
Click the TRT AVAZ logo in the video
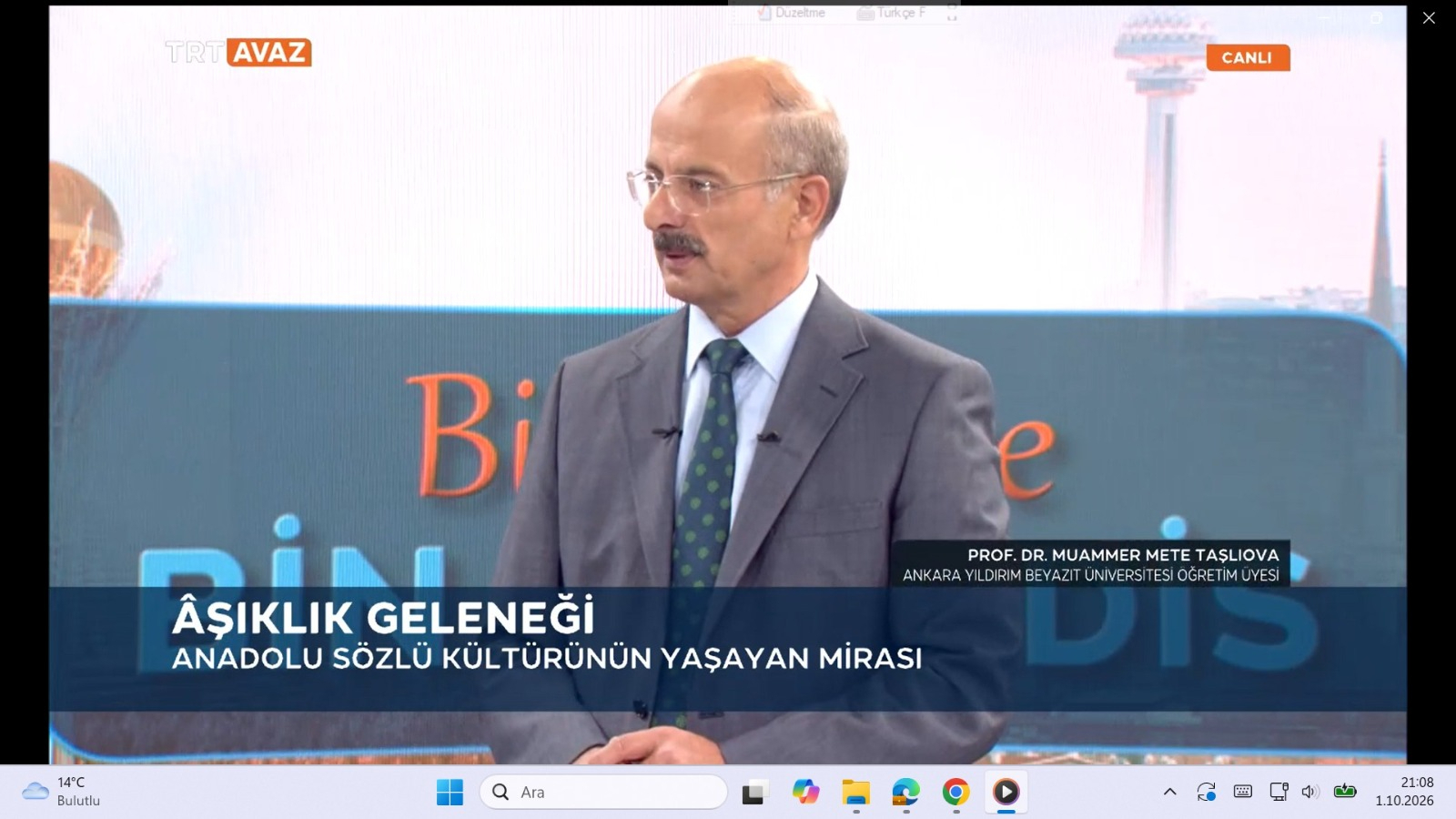click(x=238, y=53)
